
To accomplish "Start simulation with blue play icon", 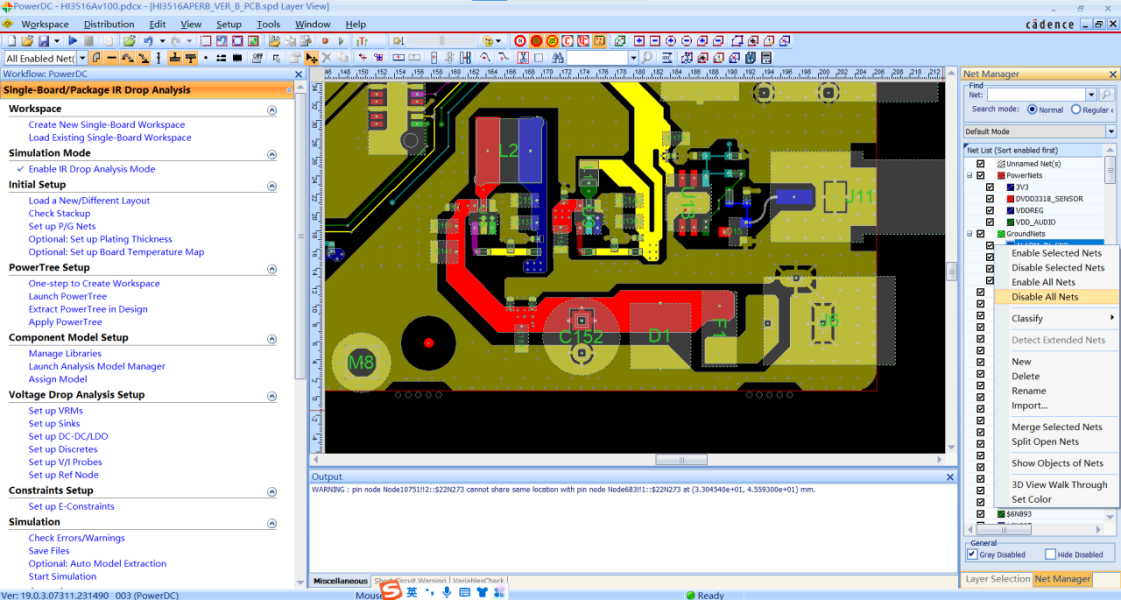I will click(73, 41).
